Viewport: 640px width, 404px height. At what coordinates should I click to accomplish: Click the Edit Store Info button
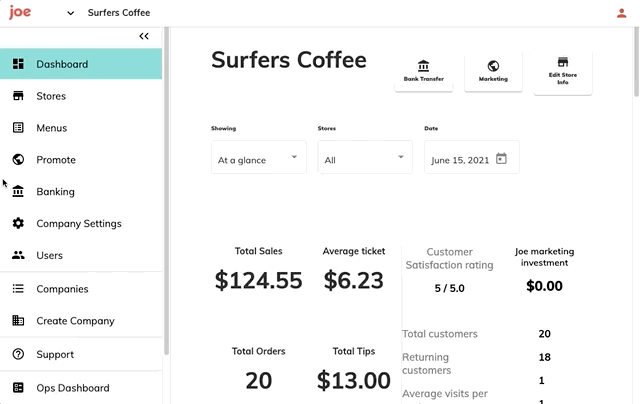point(563,73)
